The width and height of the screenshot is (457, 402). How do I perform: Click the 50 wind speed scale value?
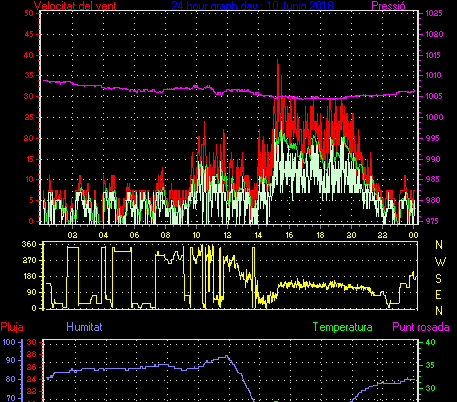(29, 13)
